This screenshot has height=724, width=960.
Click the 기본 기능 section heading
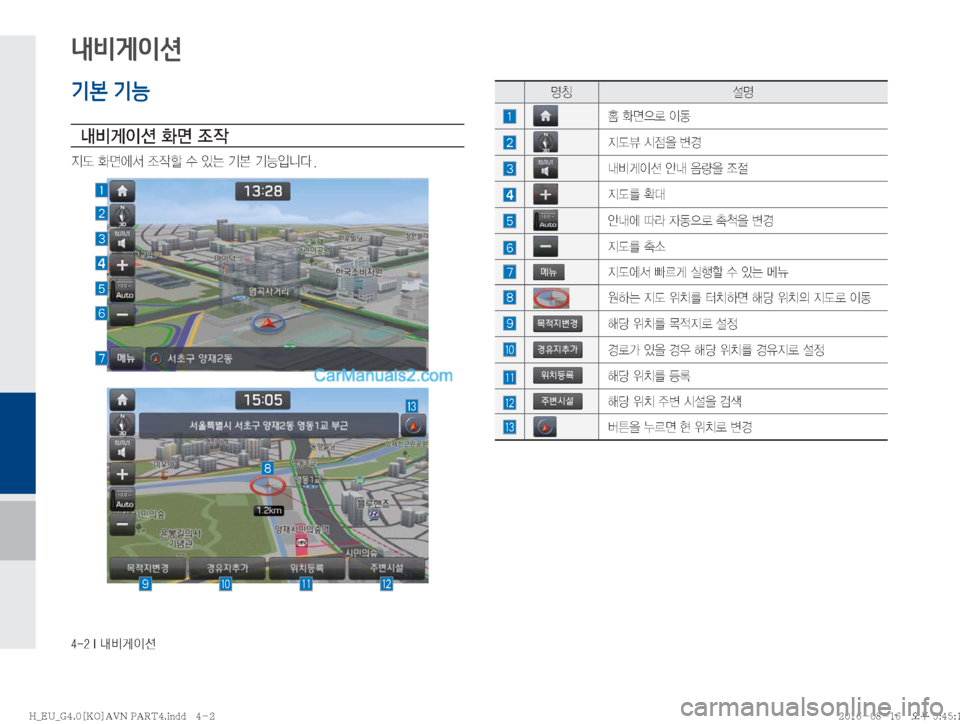[111, 91]
